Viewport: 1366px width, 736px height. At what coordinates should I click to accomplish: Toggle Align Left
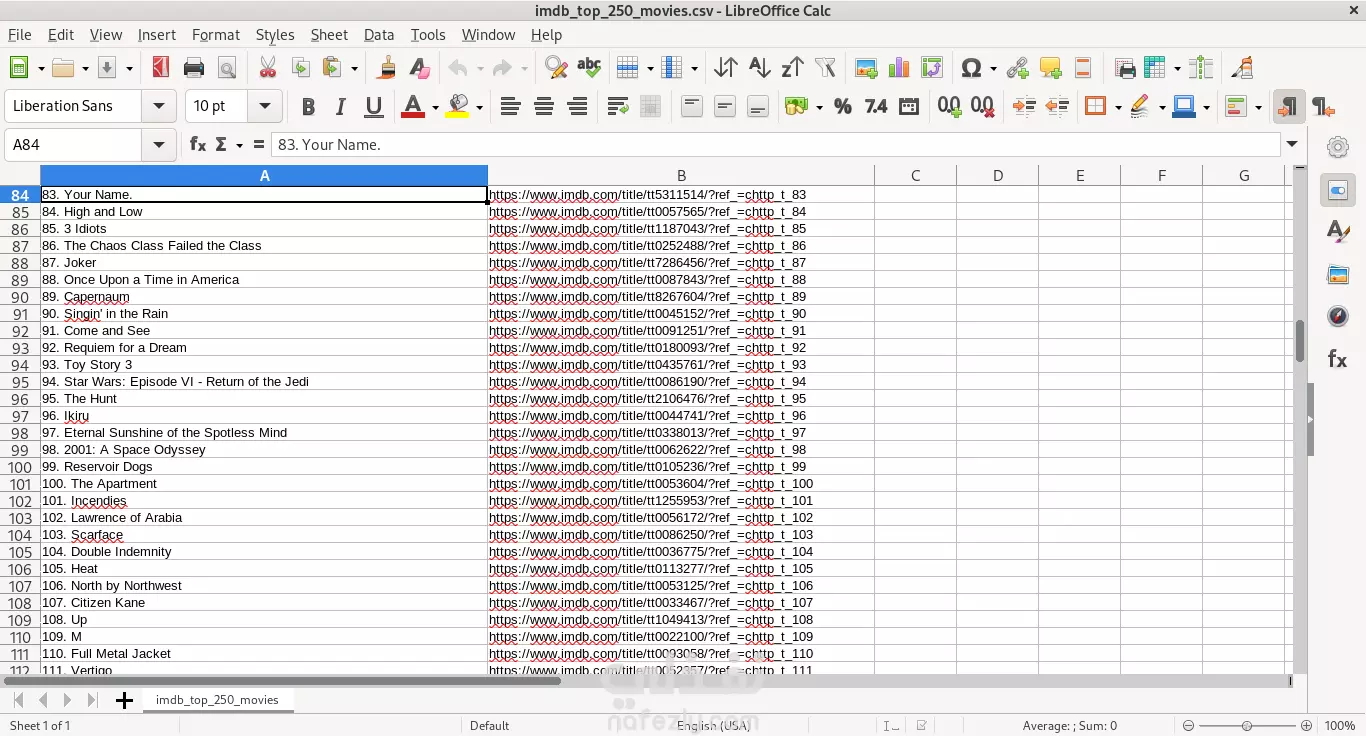510,106
